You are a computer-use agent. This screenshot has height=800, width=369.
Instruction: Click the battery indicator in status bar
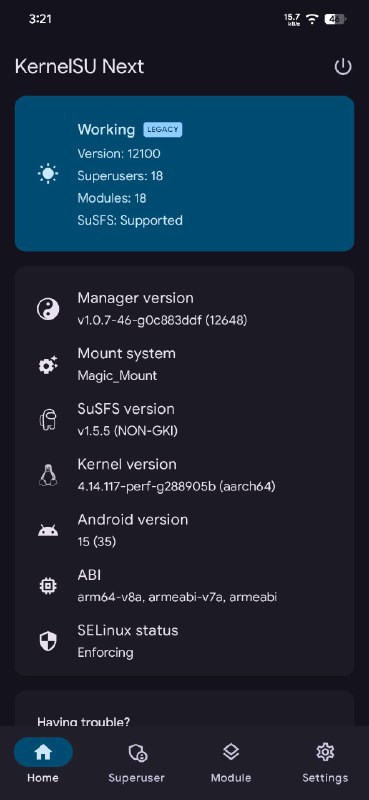coord(335,19)
